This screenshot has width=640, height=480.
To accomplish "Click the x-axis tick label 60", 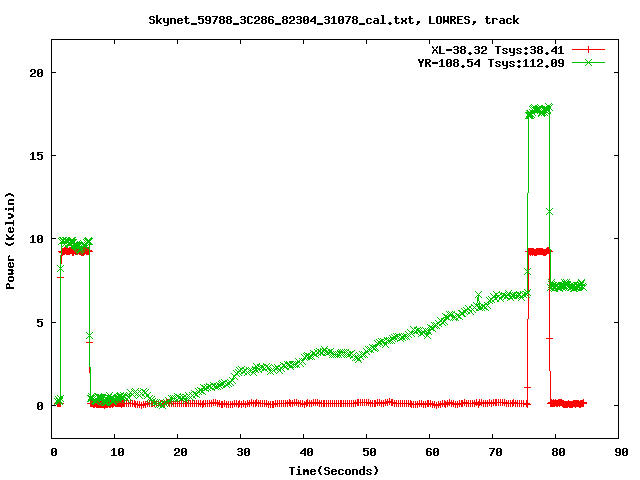I will point(432,452).
